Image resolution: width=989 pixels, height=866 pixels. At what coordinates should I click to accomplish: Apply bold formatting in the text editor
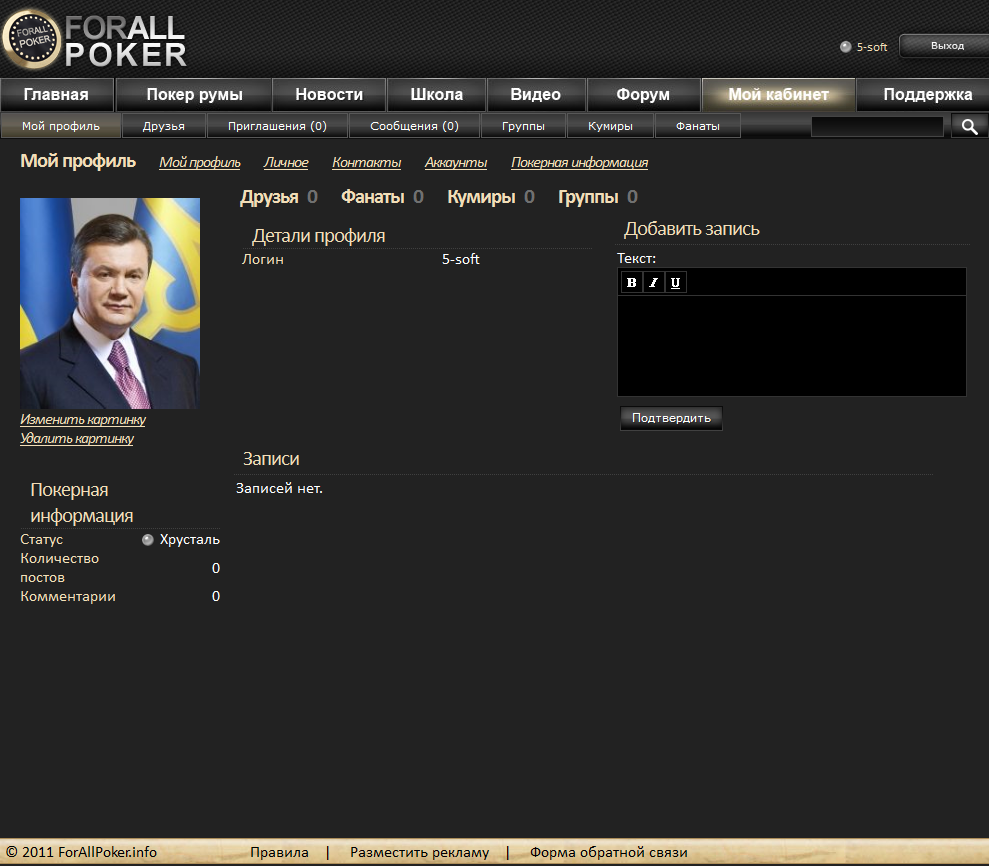pyautogui.click(x=631, y=283)
